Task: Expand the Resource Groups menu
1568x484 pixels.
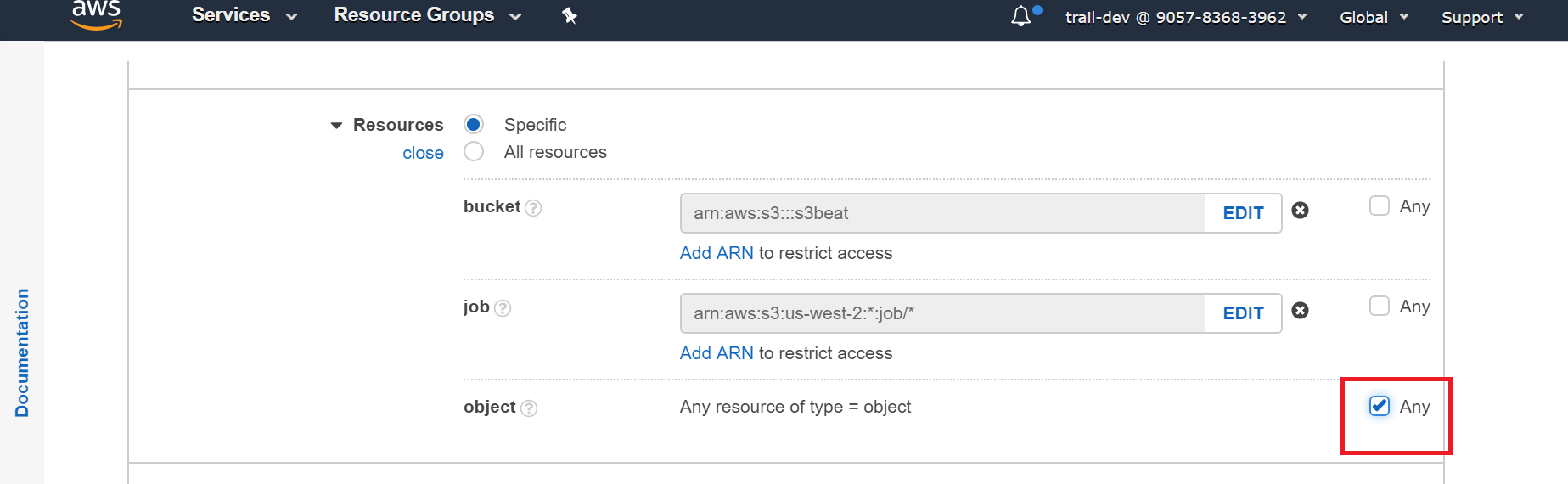Action: [427, 15]
